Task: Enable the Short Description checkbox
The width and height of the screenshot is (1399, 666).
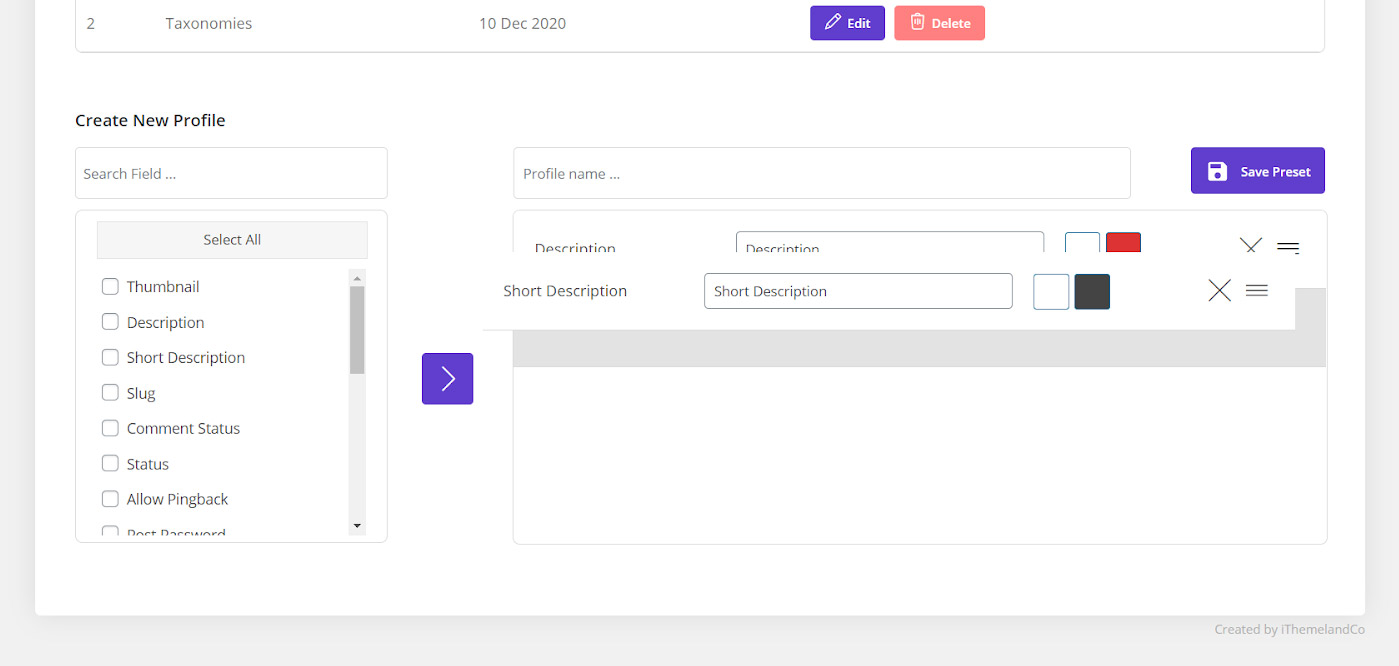Action: (x=110, y=358)
